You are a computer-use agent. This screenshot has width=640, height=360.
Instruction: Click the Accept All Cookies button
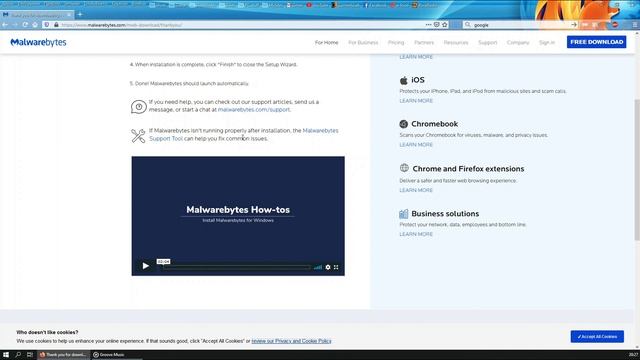coord(597,336)
